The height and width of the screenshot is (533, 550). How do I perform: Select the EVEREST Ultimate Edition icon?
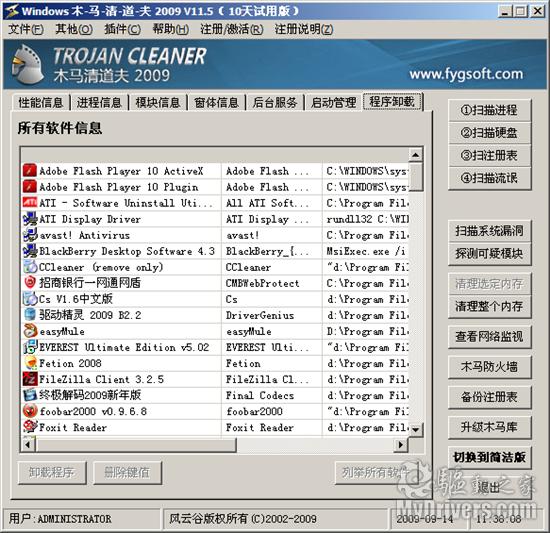[x=30, y=347]
